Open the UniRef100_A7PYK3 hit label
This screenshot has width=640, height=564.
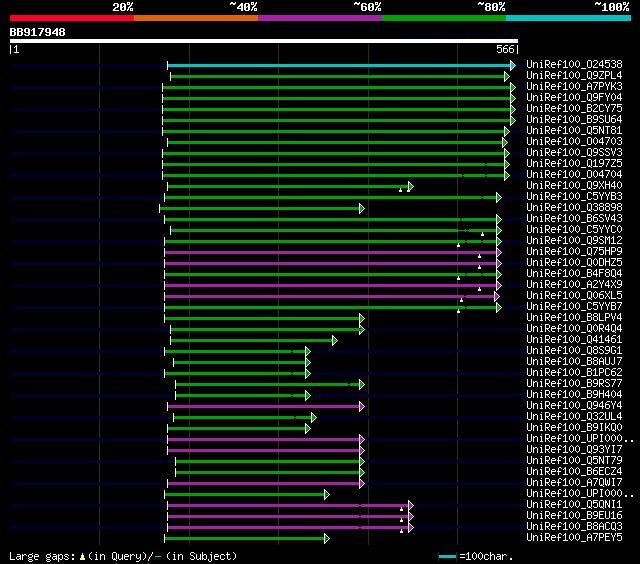[574, 87]
